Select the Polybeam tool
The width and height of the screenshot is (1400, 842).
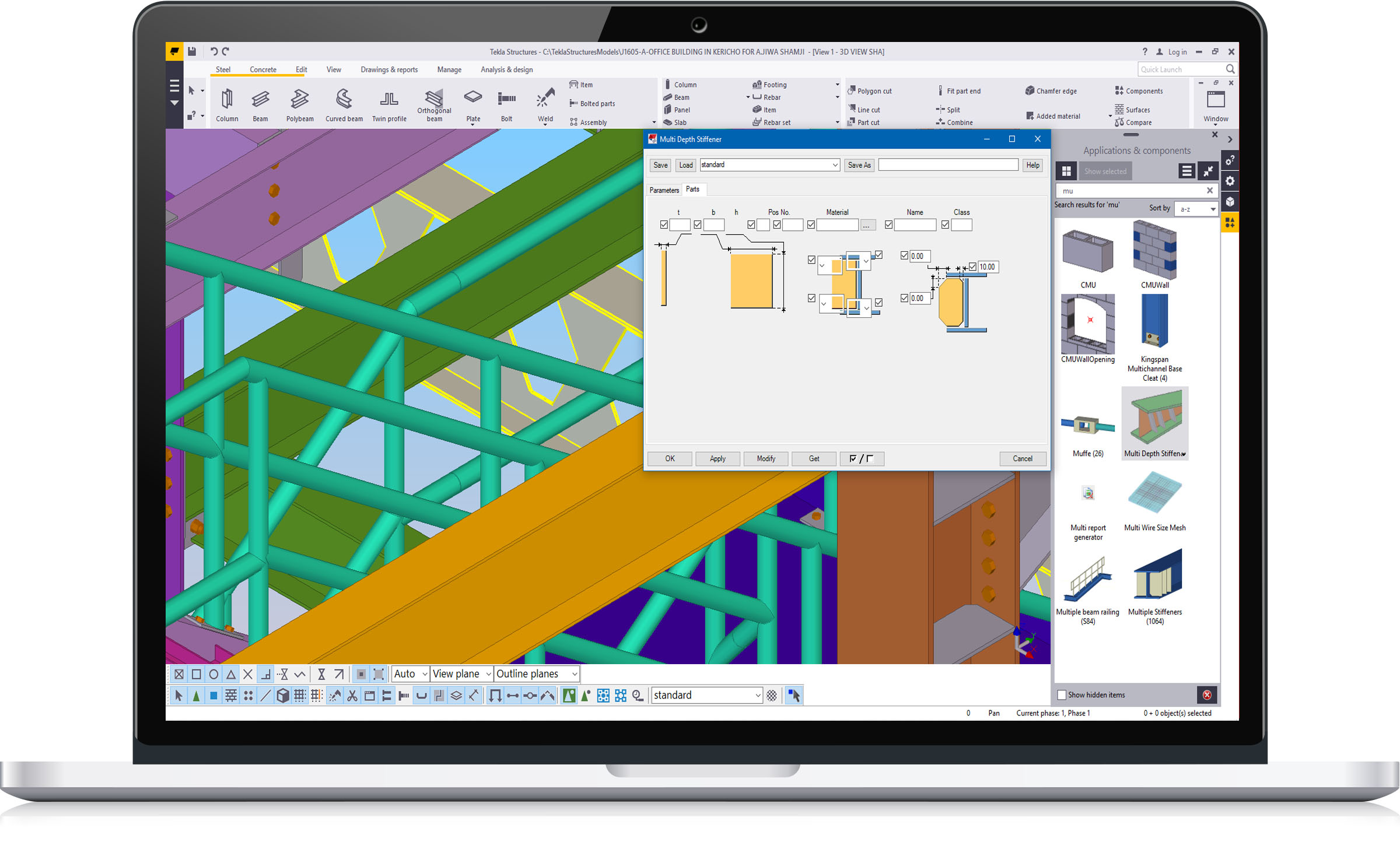[x=300, y=105]
